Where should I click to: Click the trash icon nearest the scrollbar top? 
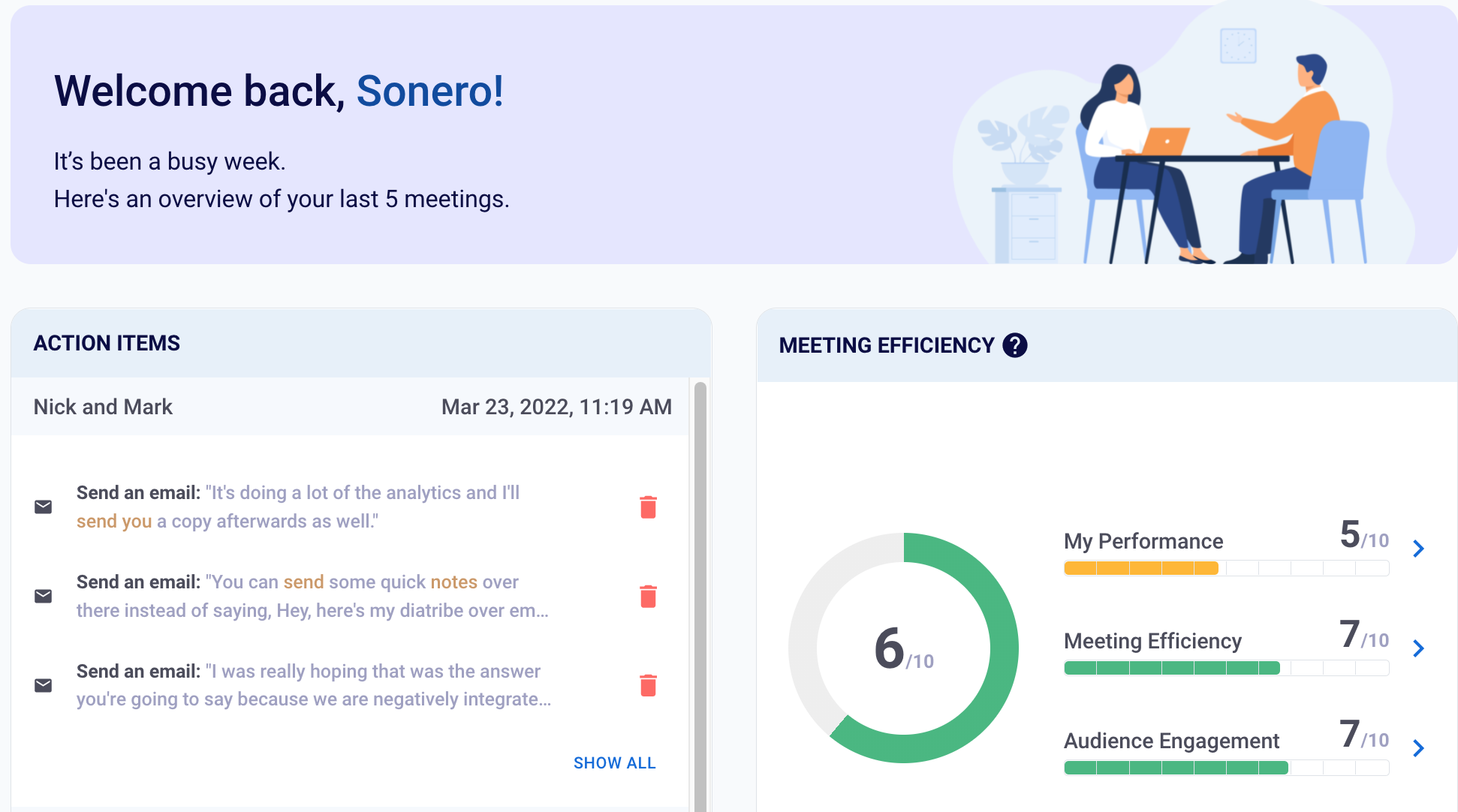648,507
